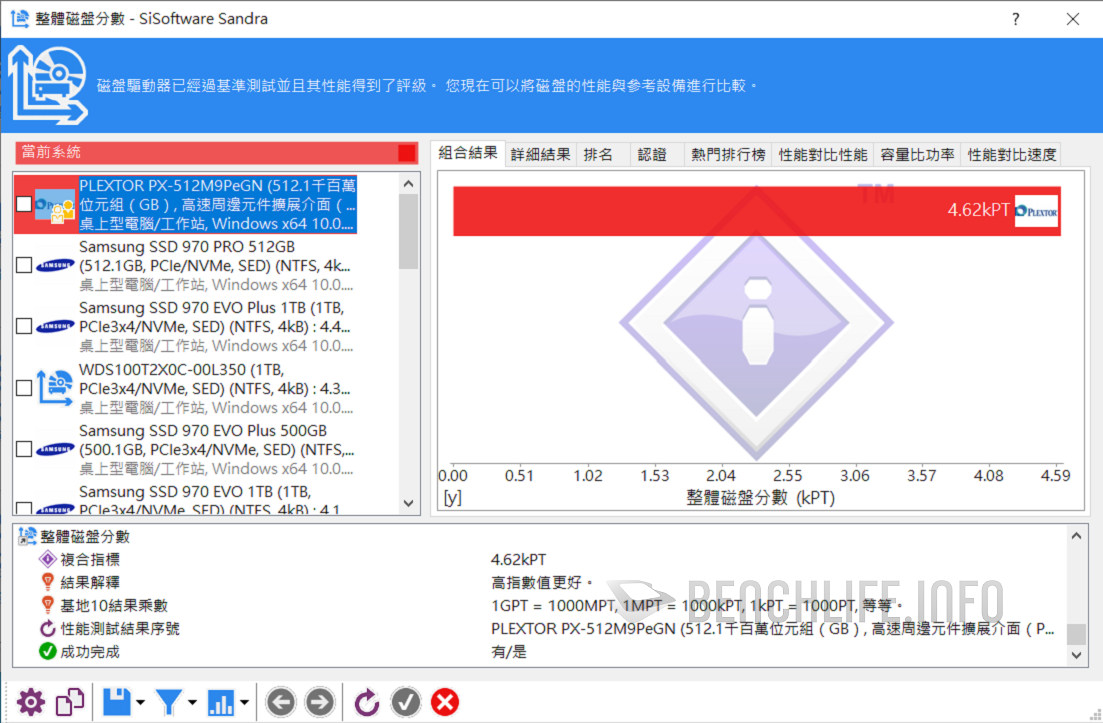Open the 性能對比速度 tab
Viewport: 1103px width, 723px height.
(x=1012, y=154)
